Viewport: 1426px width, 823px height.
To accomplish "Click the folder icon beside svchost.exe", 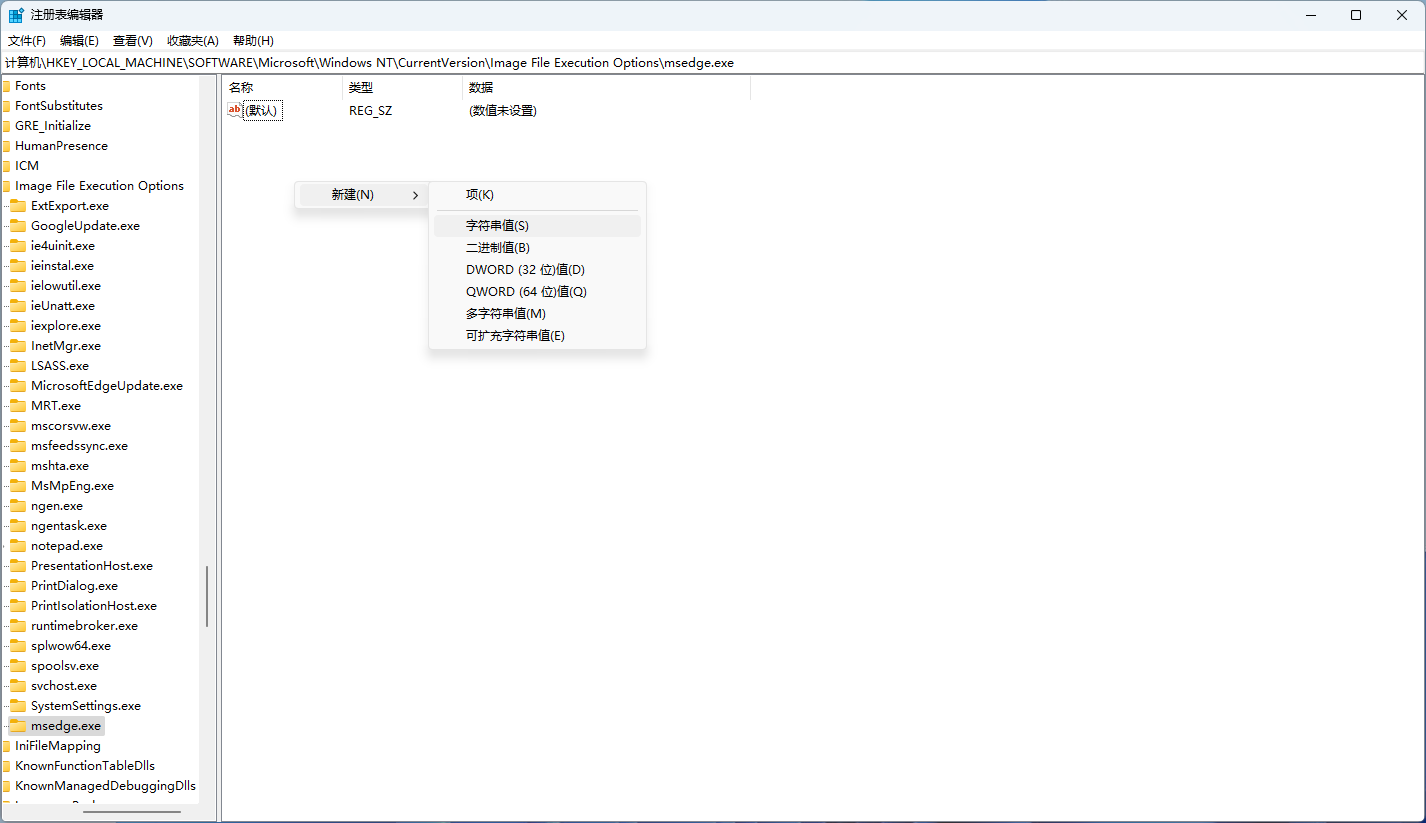I will click(x=18, y=685).
